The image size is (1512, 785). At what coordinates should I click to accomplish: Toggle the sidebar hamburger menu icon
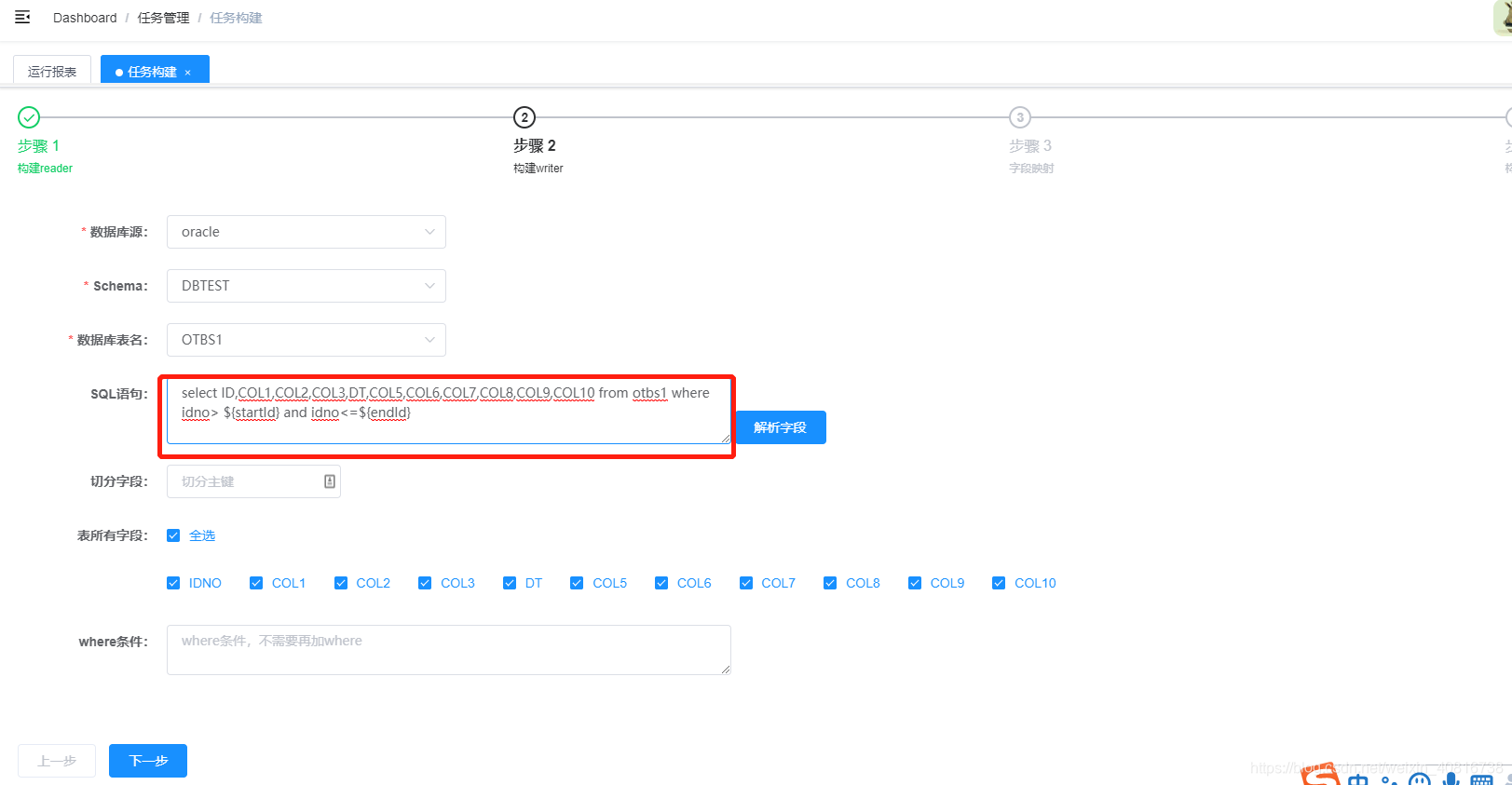tap(22, 18)
